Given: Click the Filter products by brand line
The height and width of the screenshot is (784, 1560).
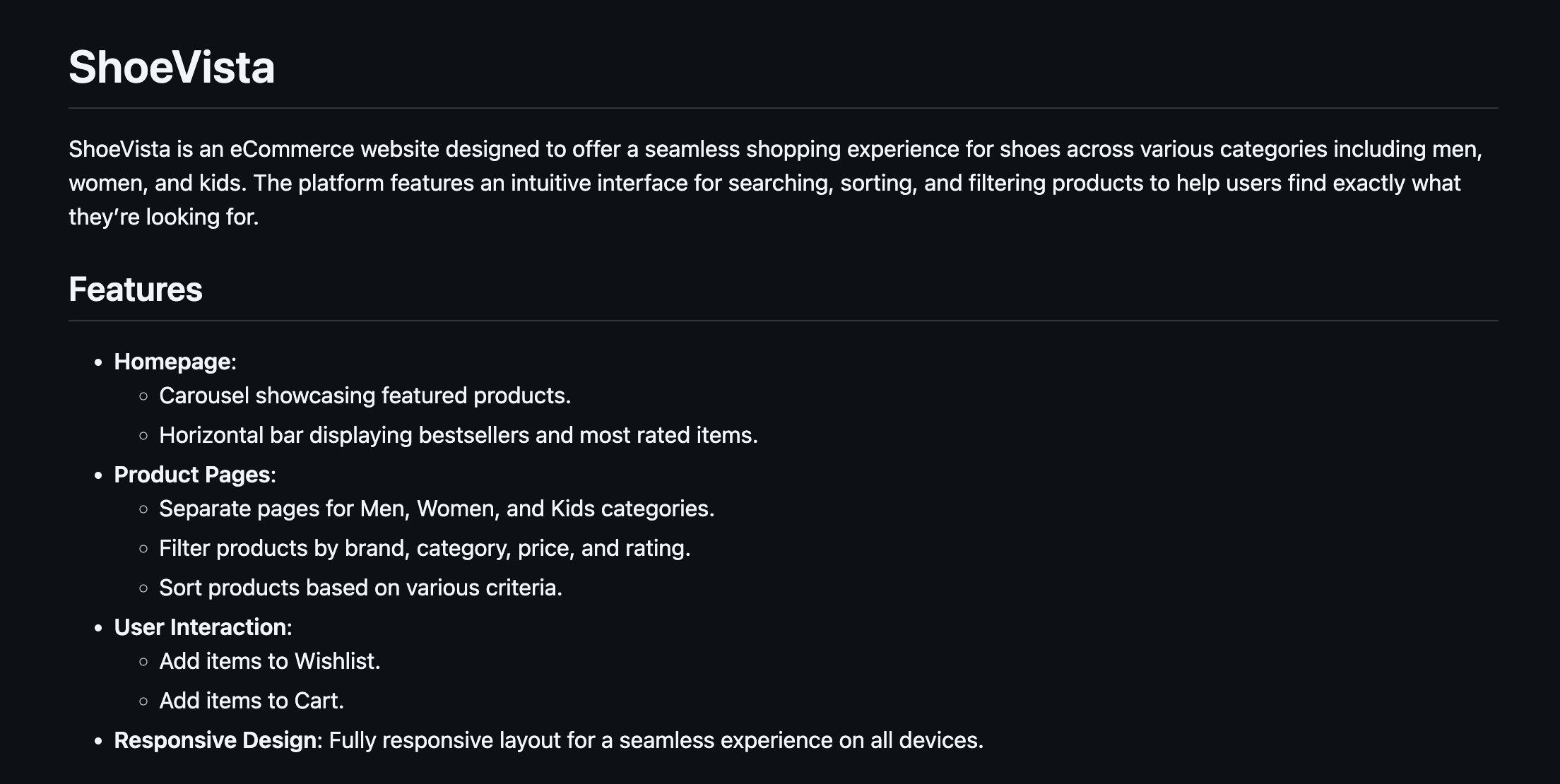Looking at the screenshot, I should tap(424, 548).
